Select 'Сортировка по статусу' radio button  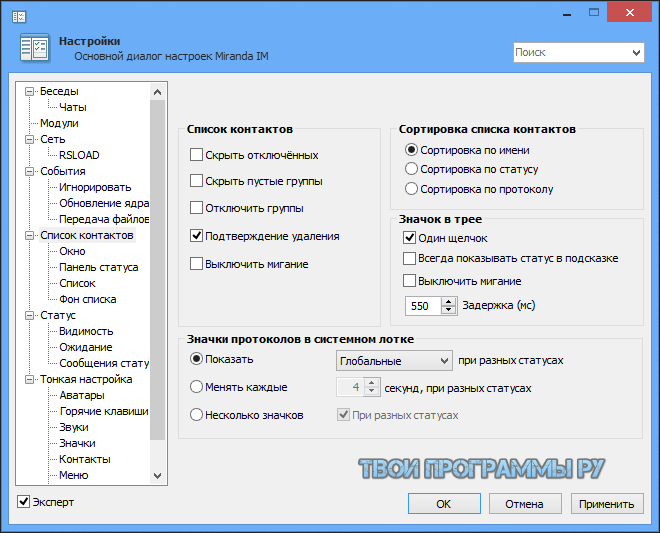pos(411,169)
